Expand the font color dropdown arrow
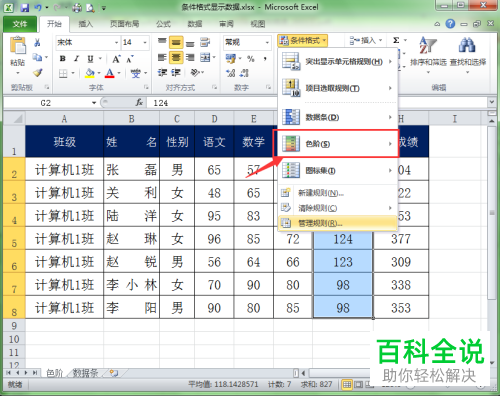Image resolution: width=500 pixels, height=396 pixels. click(x=119, y=73)
